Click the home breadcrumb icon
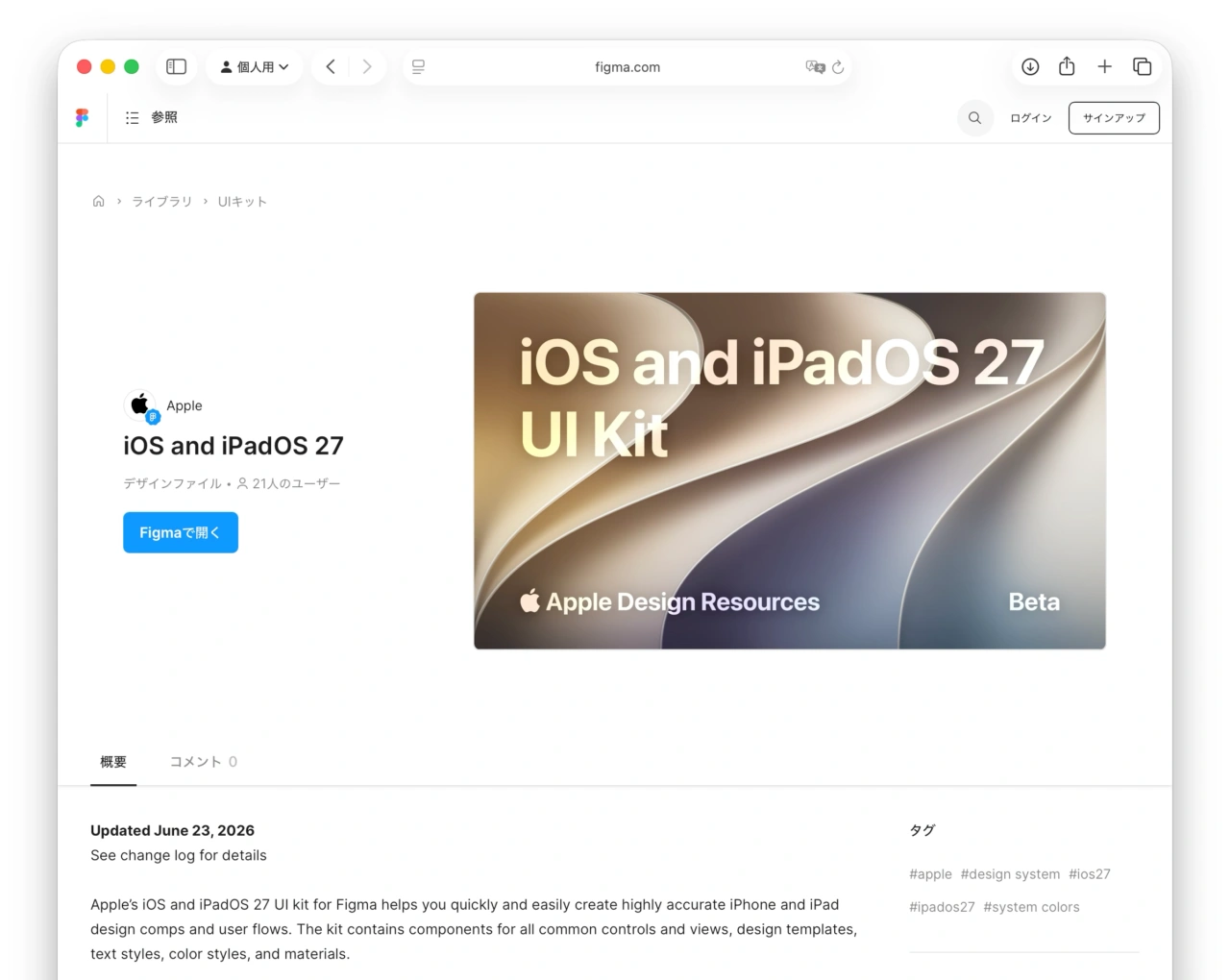1230x980 pixels. click(x=98, y=201)
